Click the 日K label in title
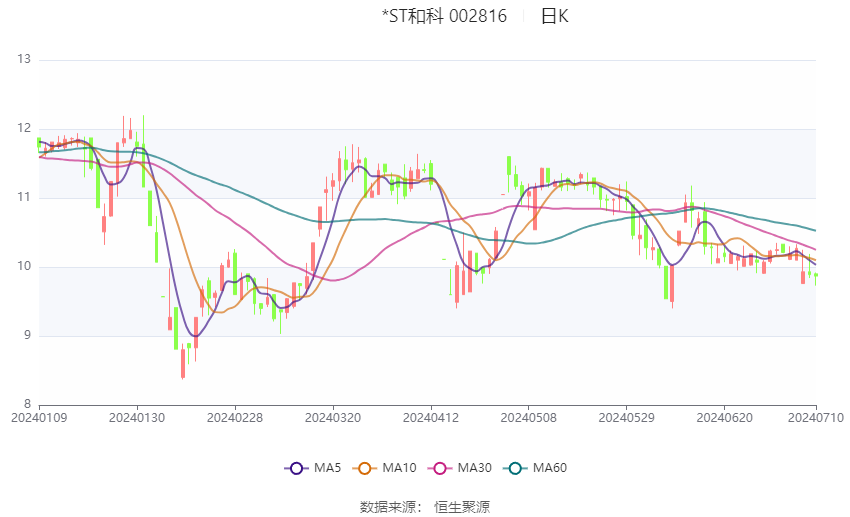Screen dimensions: 850x517 pos(555,16)
